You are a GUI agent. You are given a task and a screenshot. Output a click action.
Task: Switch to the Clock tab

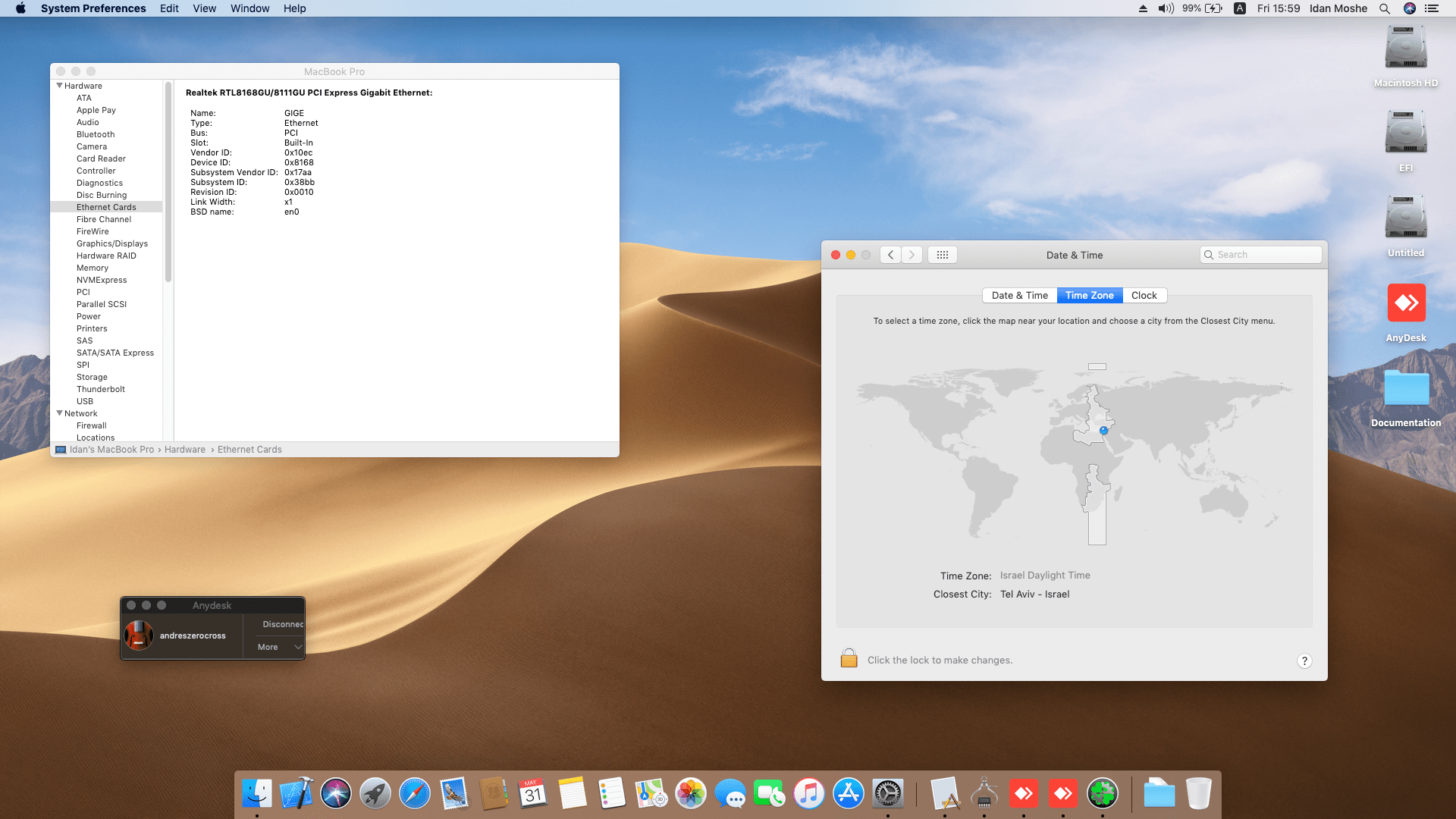pos(1144,296)
